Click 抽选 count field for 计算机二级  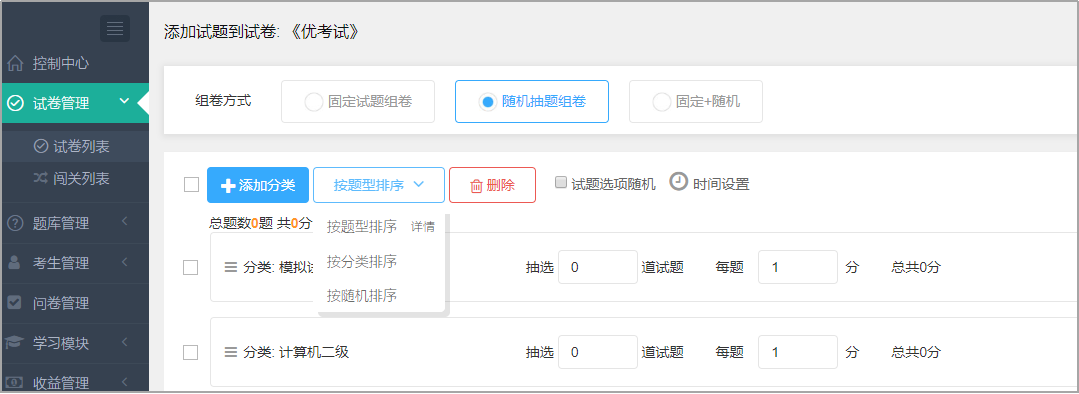(x=598, y=352)
